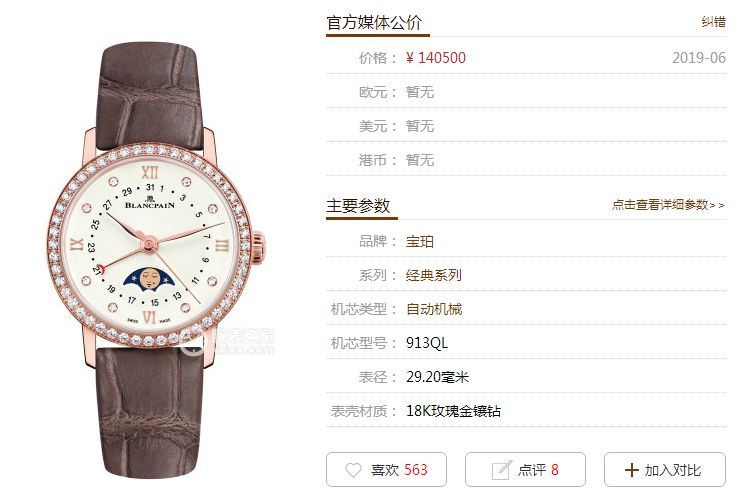Image resolution: width=748 pixels, height=499 pixels.
Task: Click the pencil comment icon beside 点评
Action: tap(501, 470)
